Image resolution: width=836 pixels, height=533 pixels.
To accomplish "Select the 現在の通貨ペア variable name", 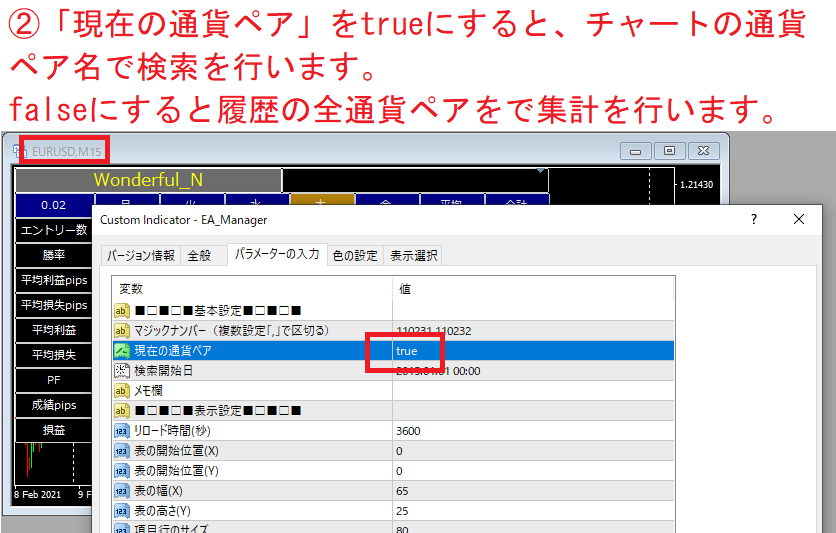I will tap(173, 351).
